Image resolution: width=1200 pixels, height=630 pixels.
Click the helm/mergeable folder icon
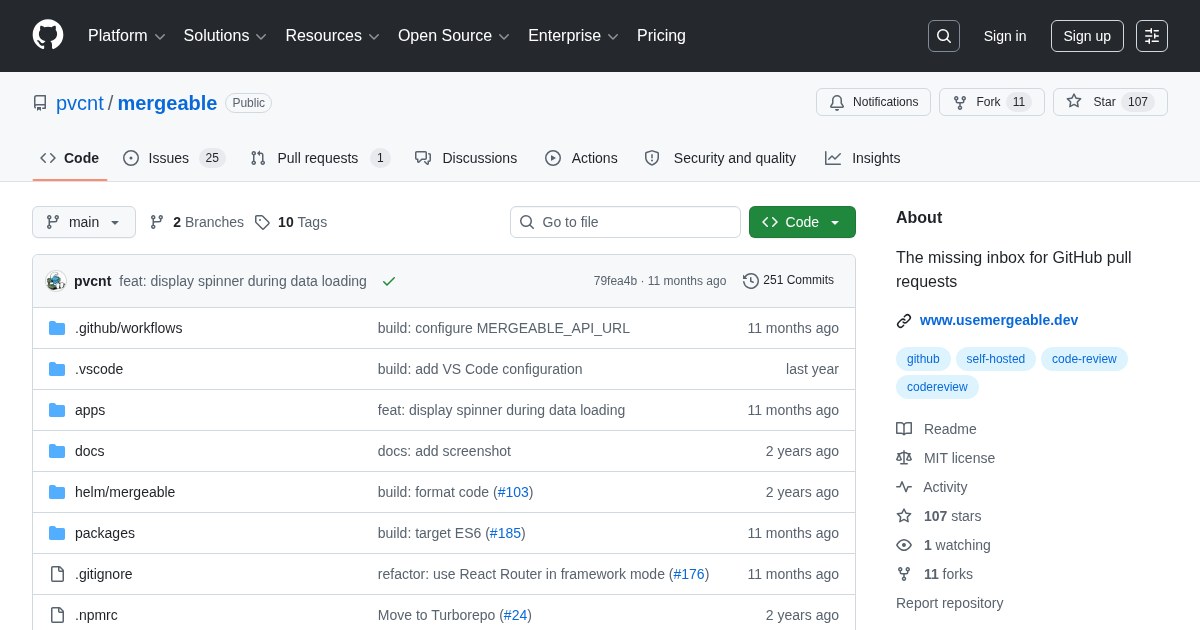(x=57, y=492)
